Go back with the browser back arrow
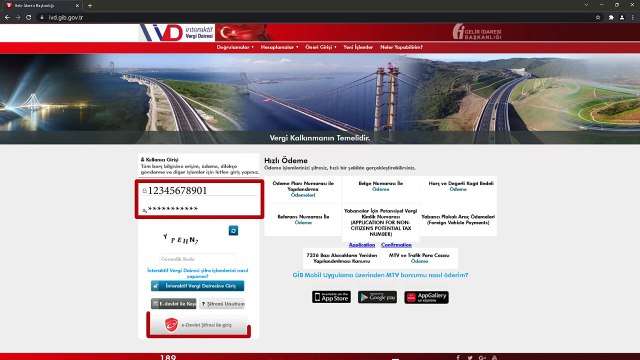 pyautogui.click(x=7, y=18)
